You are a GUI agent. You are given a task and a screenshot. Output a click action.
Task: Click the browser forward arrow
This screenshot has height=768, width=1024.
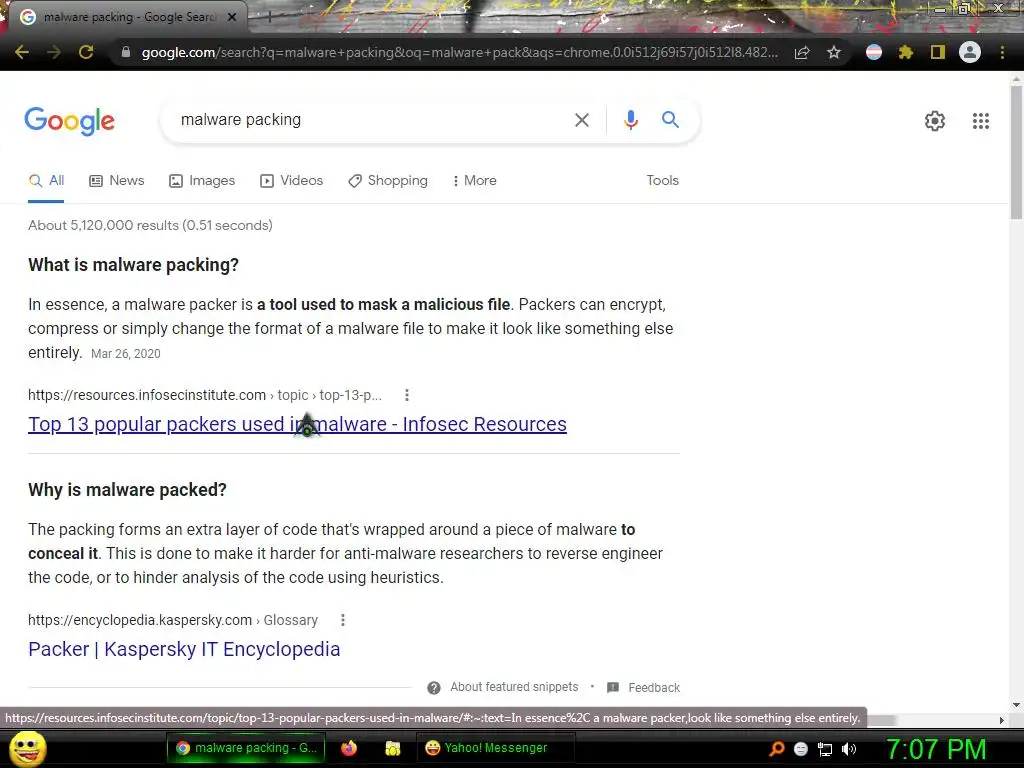[x=54, y=52]
